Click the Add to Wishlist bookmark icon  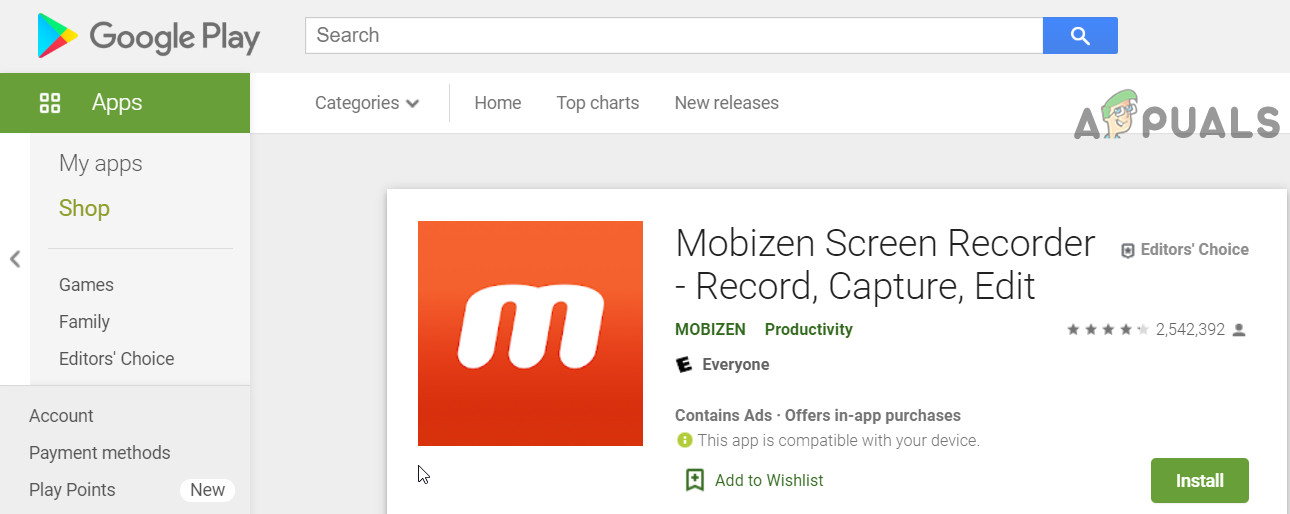[x=694, y=480]
